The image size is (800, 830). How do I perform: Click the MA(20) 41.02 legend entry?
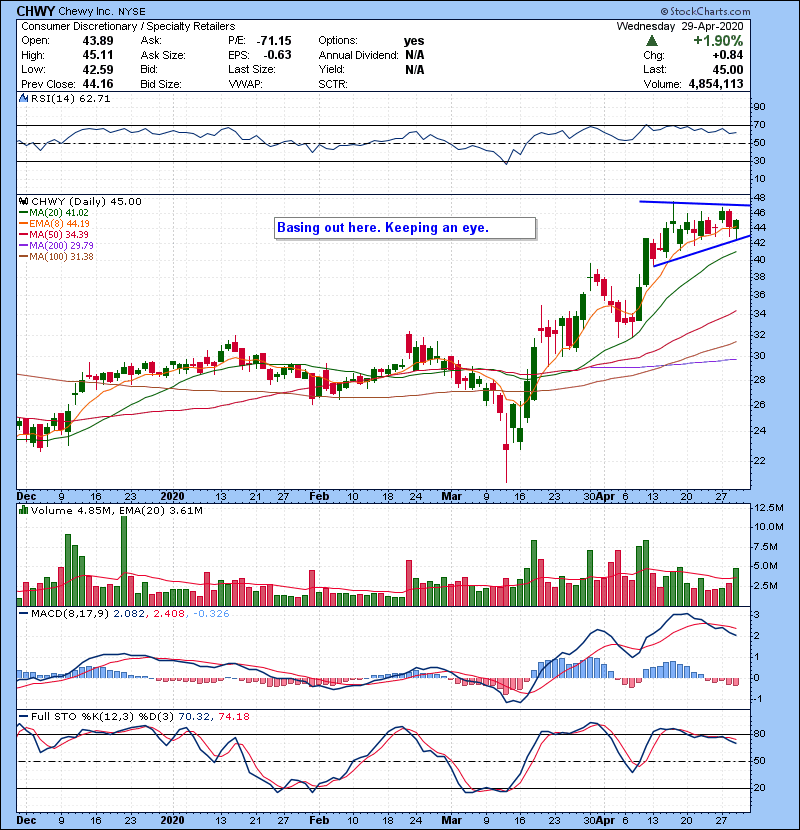(x=59, y=213)
